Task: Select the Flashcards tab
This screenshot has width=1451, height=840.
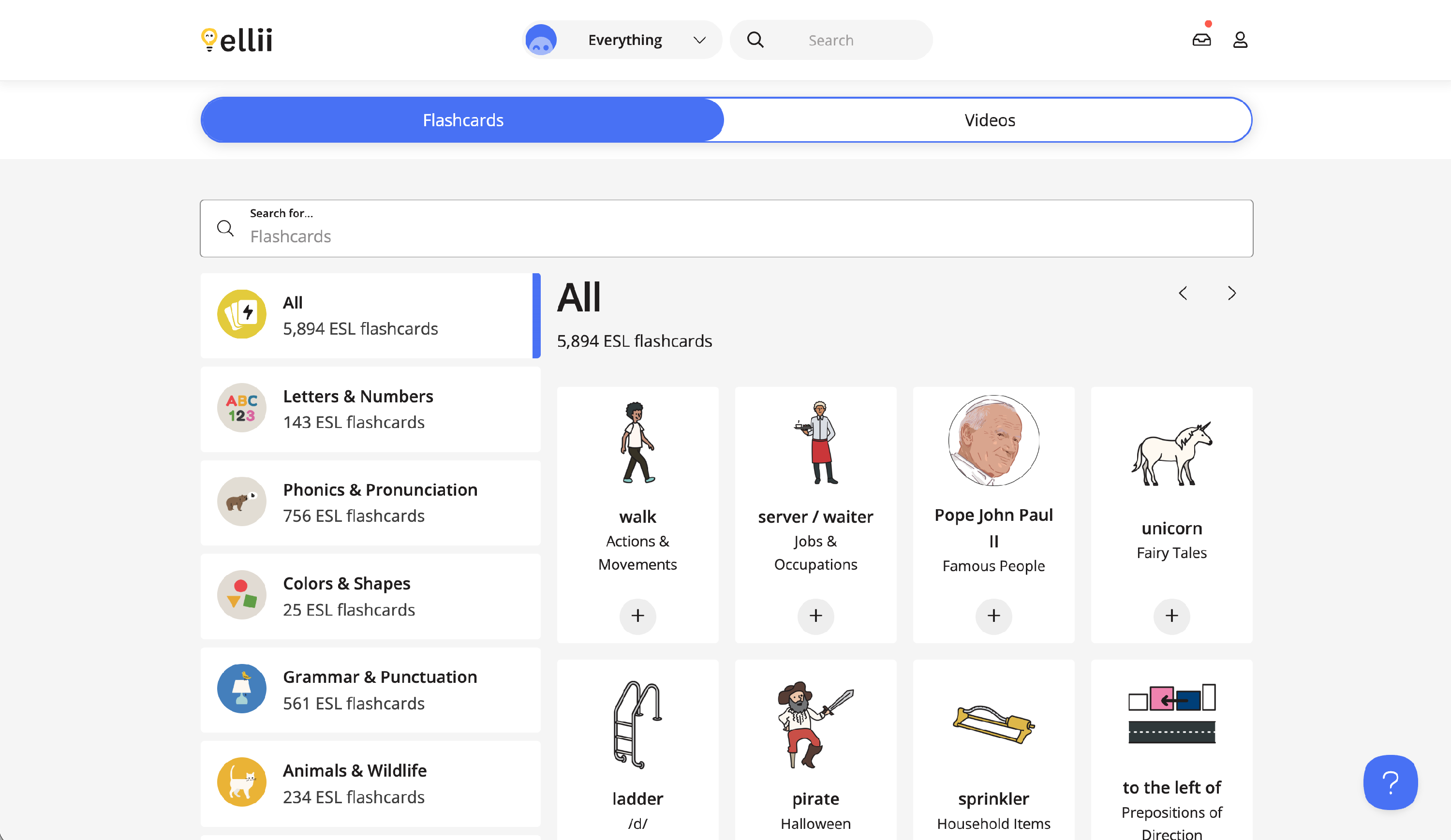Action: click(x=462, y=120)
